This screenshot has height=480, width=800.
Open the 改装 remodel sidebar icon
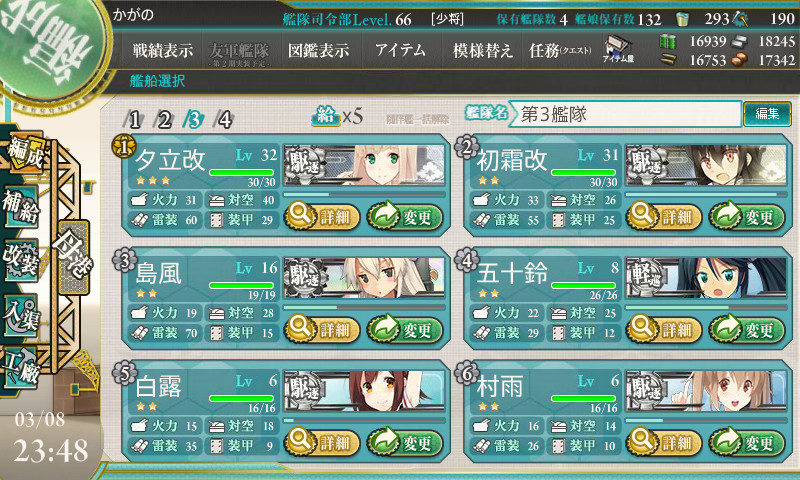pyautogui.click(x=21, y=260)
